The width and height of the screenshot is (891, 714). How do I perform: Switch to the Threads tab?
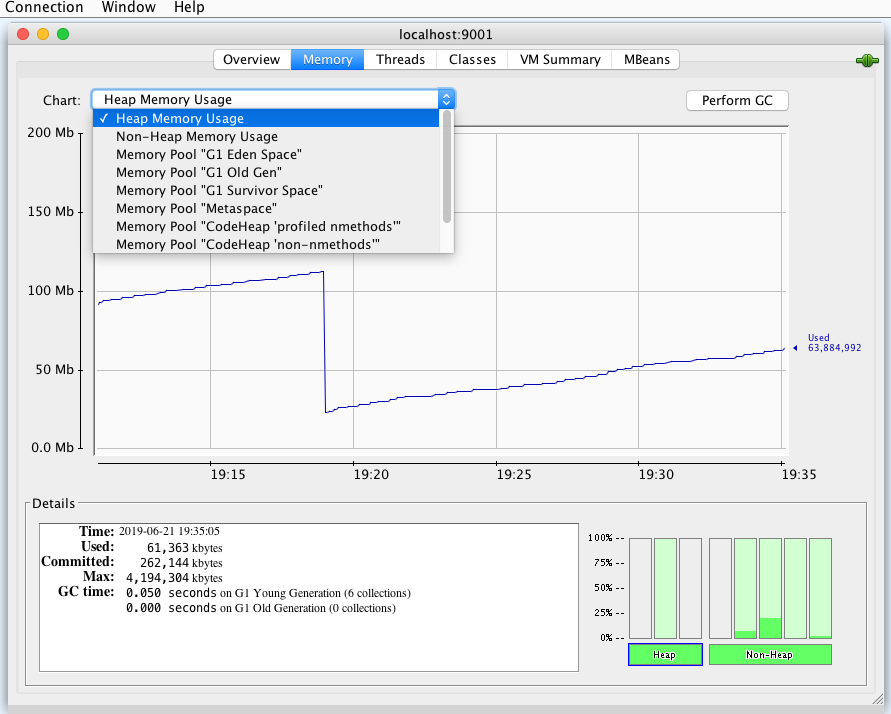coord(400,60)
